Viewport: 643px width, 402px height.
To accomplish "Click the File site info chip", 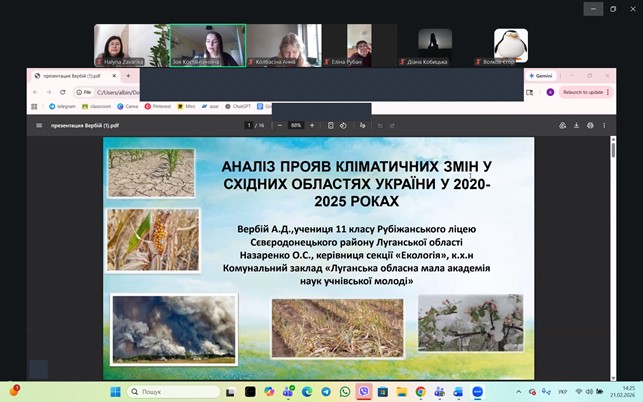I will [84, 92].
